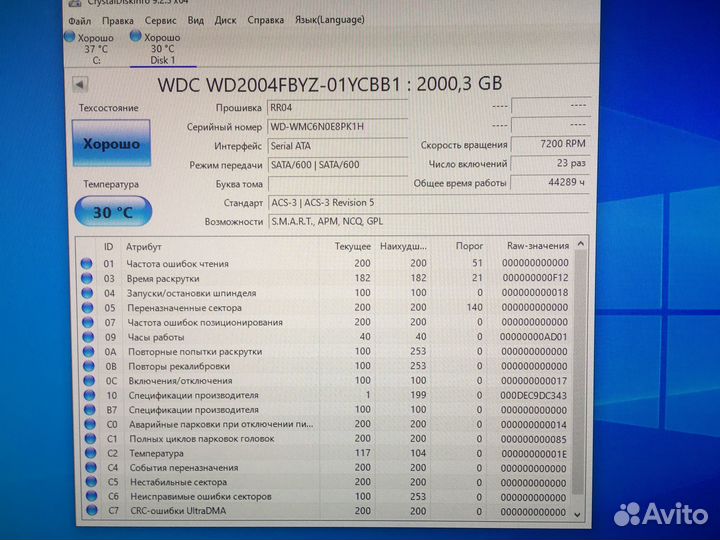This screenshot has height=540, width=720.
Task: Click the SMART list scroll up arrow
Action: point(580,244)
